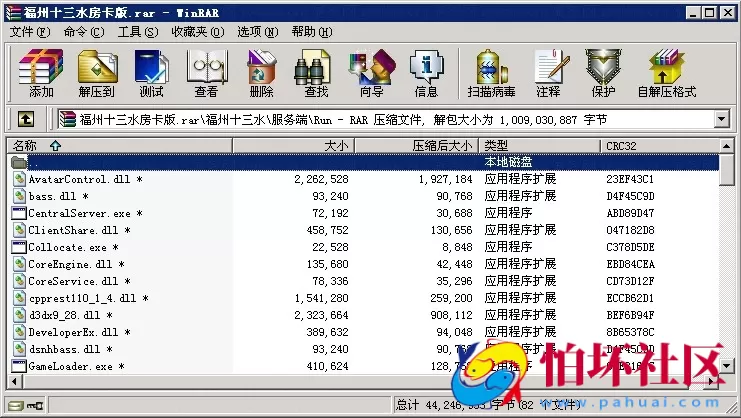
Task: Click the Collocate.exe file icon
Action: (x=19, y=247)
